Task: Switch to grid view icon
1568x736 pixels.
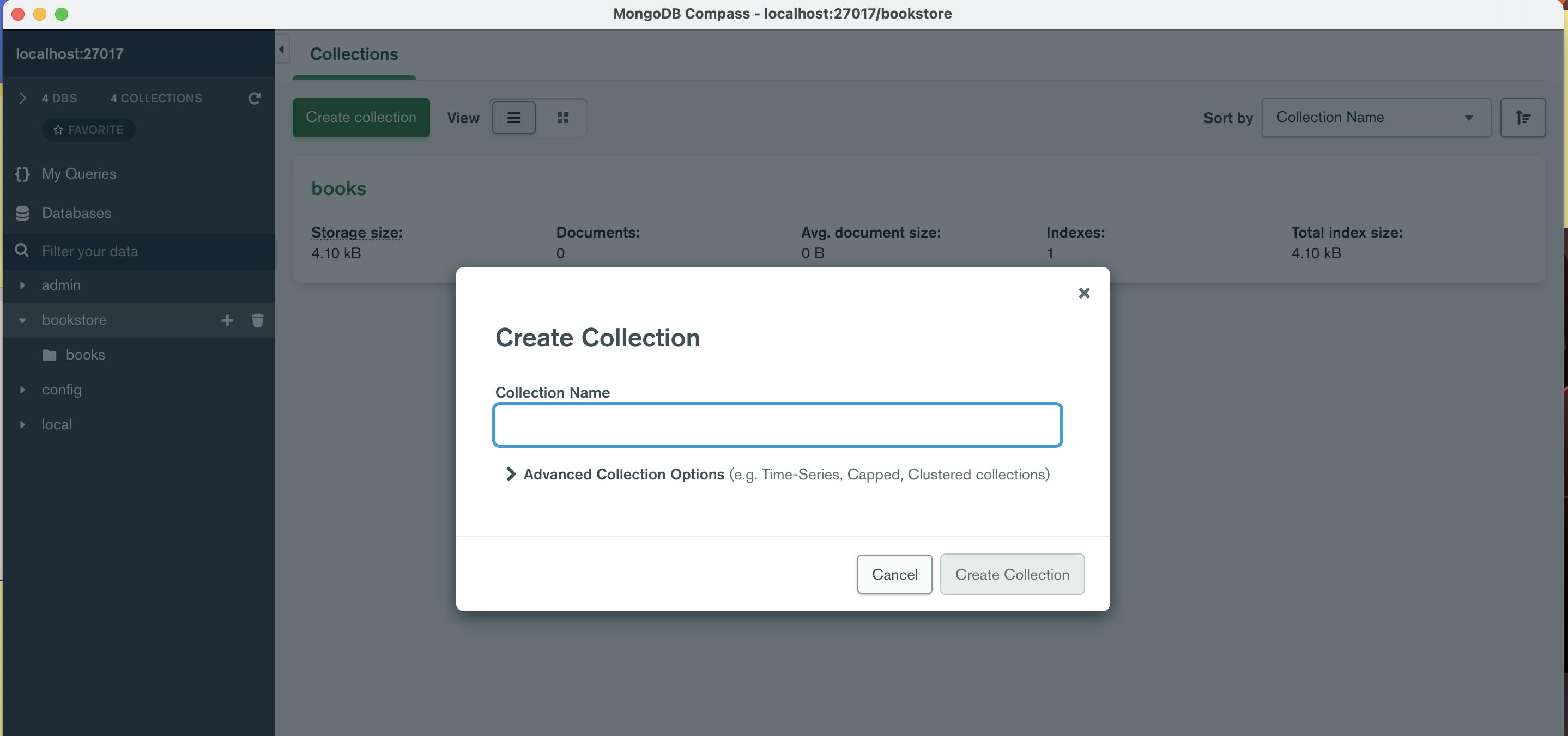Action: pos(563,117)
